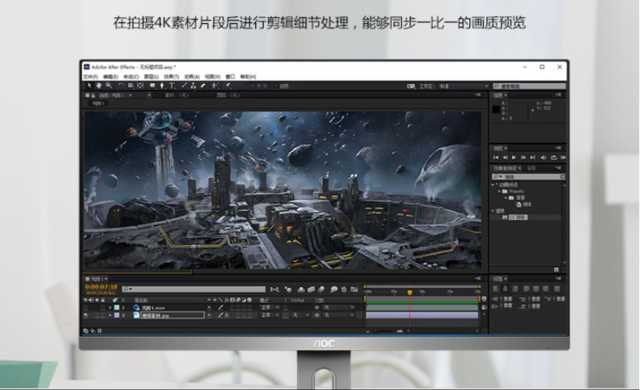Open the 动画(A) menu
This screenshot has width=640, height=390.
pyautogui.click(x=192, y=77)
